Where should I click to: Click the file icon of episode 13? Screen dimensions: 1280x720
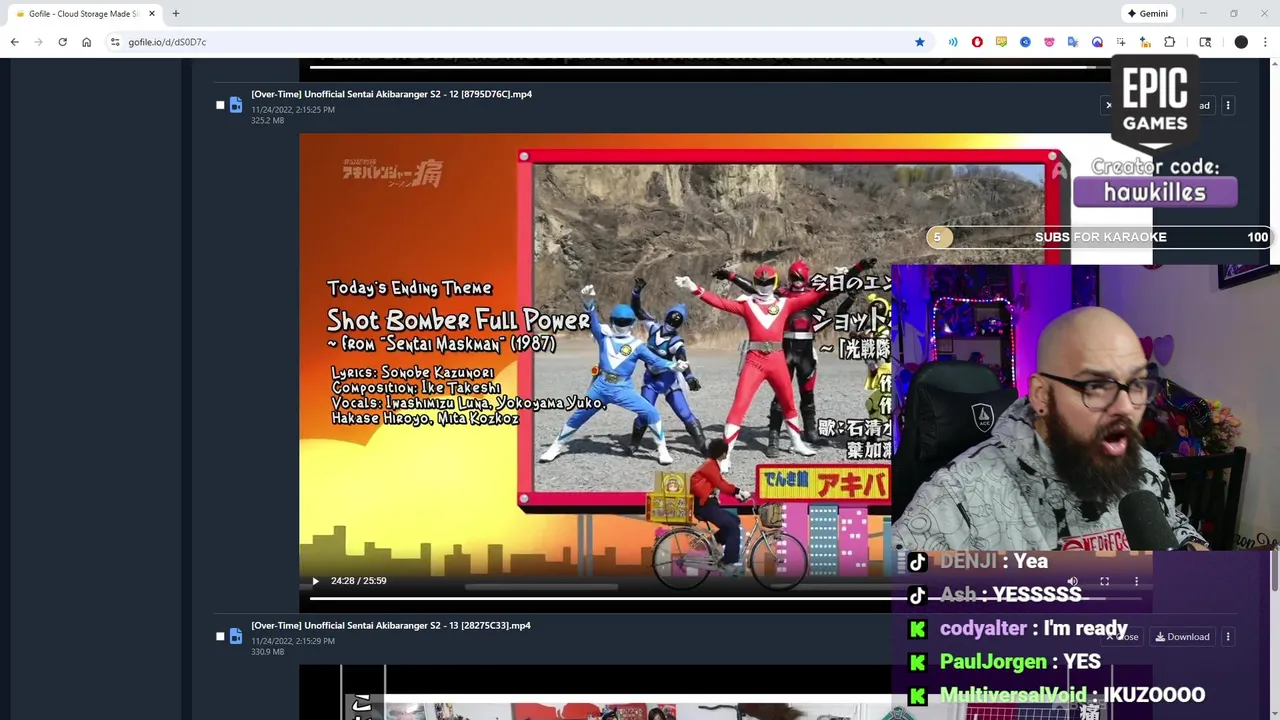[x=236, y=636]
